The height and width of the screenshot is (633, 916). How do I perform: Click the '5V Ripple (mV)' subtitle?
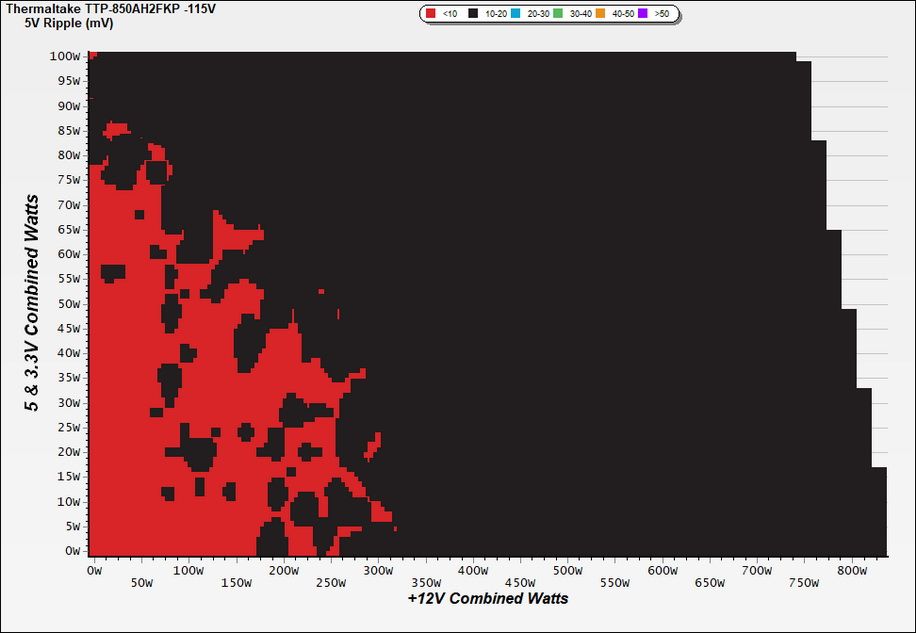pyautogui.click(x=69, y=23)
